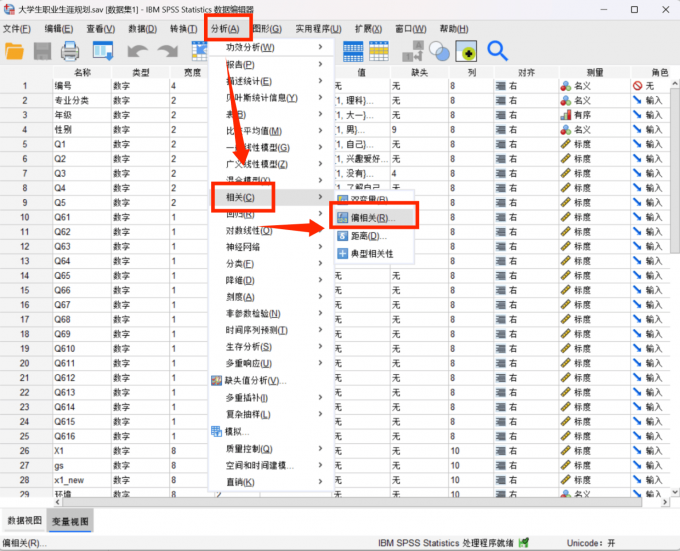Image resolution: width=680 pixels, height=551 pixels.
Task: Click the show all variables green plus icon
Action: coord(466,51)
